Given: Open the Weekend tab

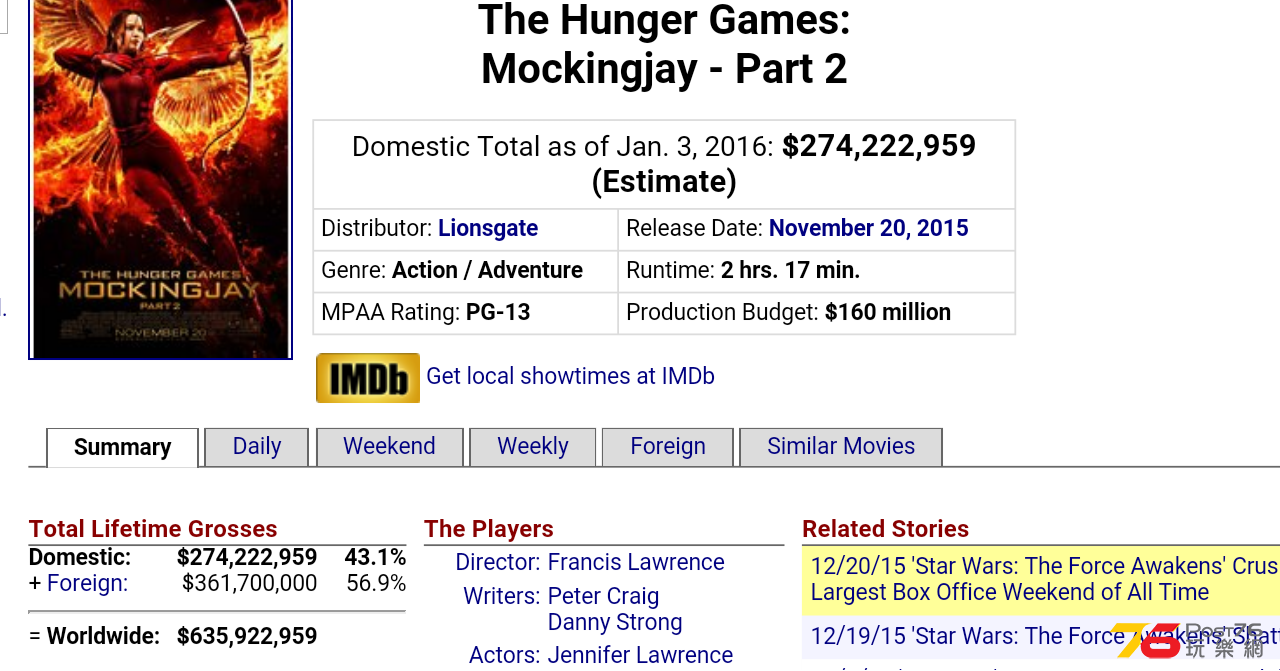Looking at the screenshot, I should pos(390,447).
